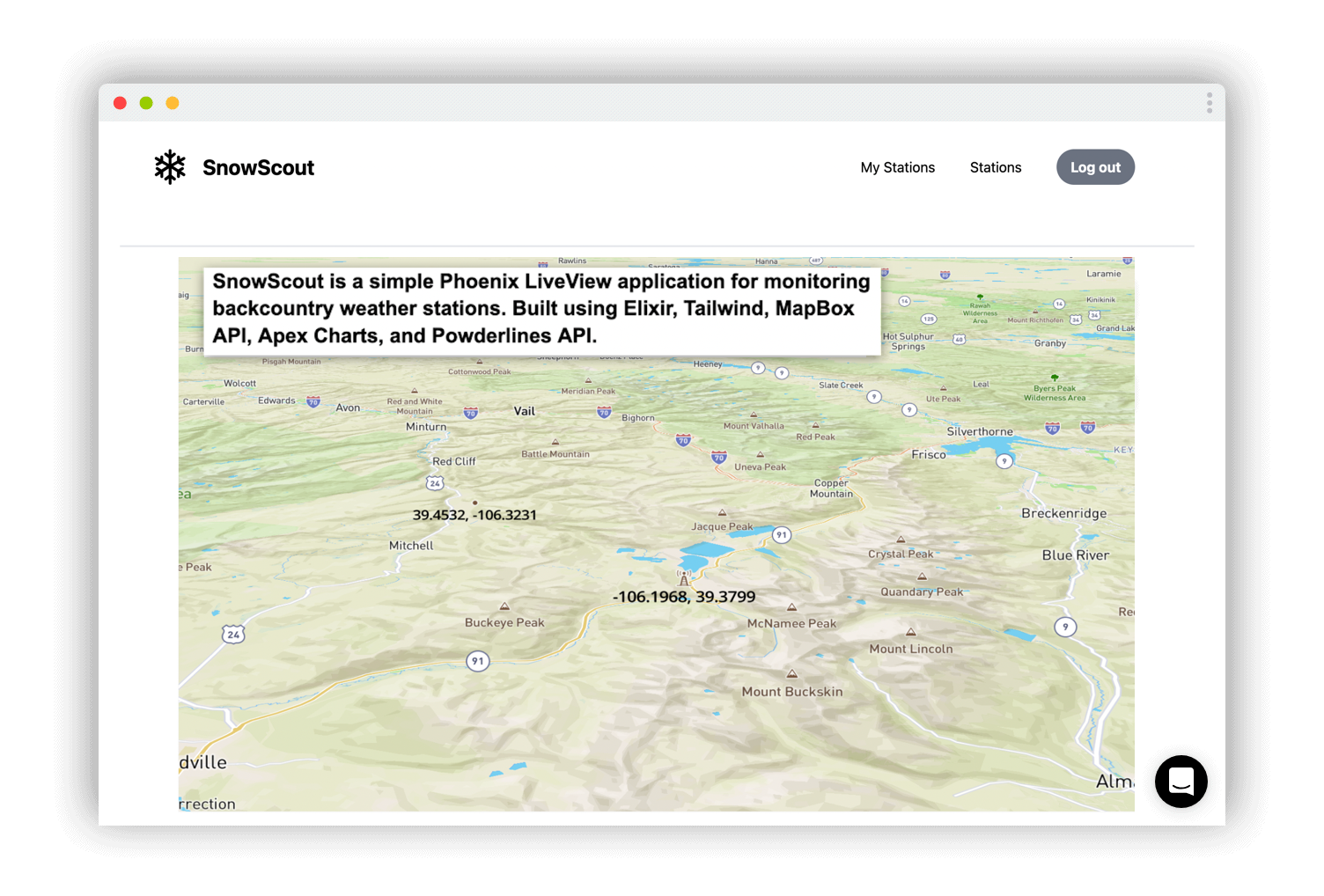The width and height of the screenshot is (1324, 896).
Task: Click the SnowScout description banner text
Action: click(541, 309)
